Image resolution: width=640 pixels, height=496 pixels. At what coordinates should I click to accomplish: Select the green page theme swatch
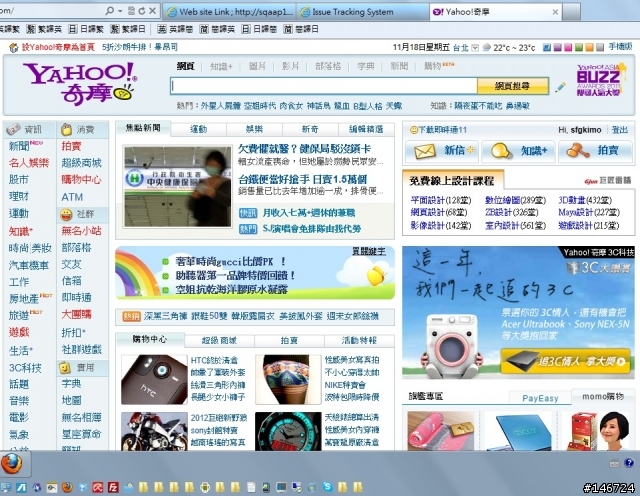tap(578, 48)
